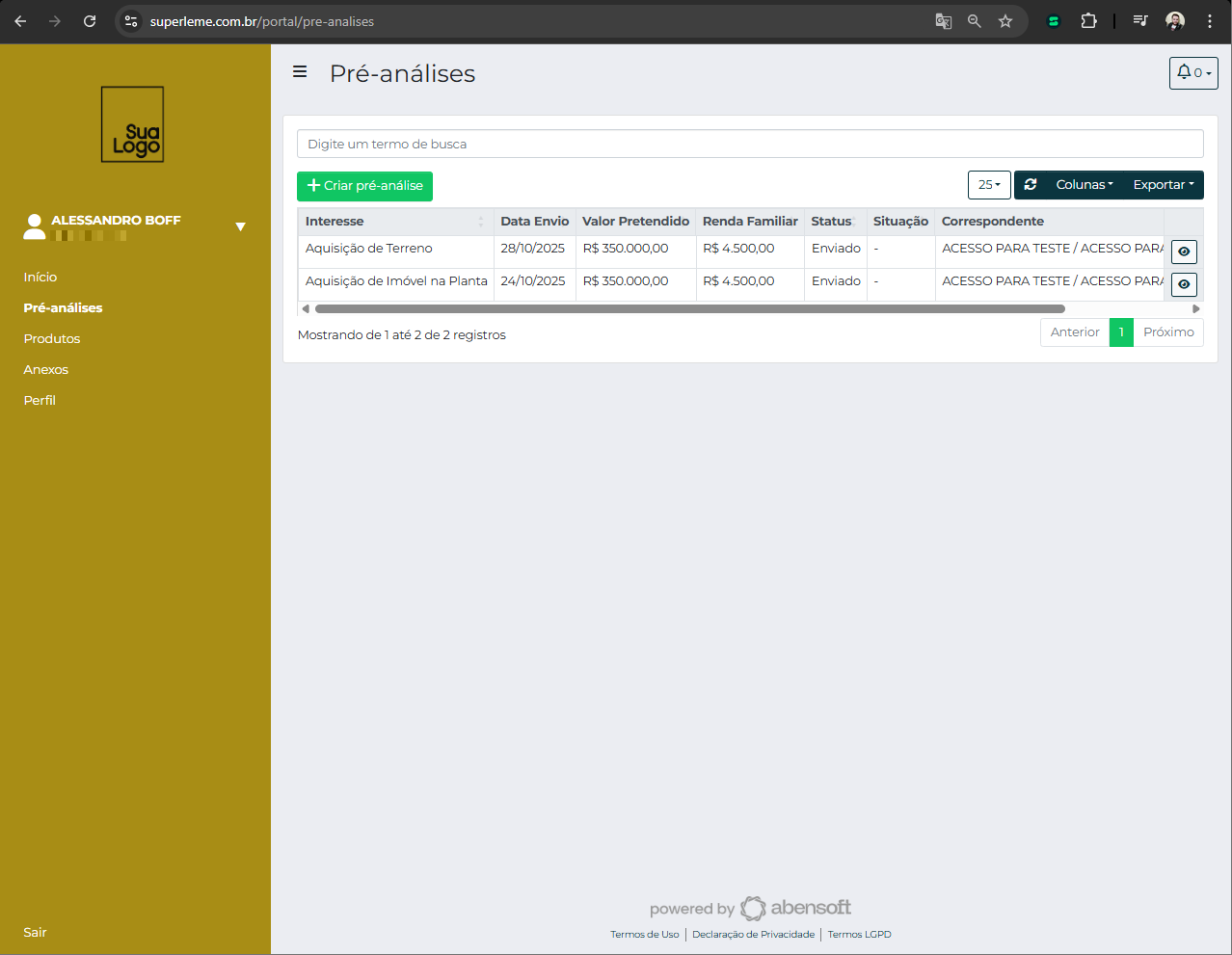Click the refresh table icon
Screen dimensions: 1232x955
[1031, 185]
